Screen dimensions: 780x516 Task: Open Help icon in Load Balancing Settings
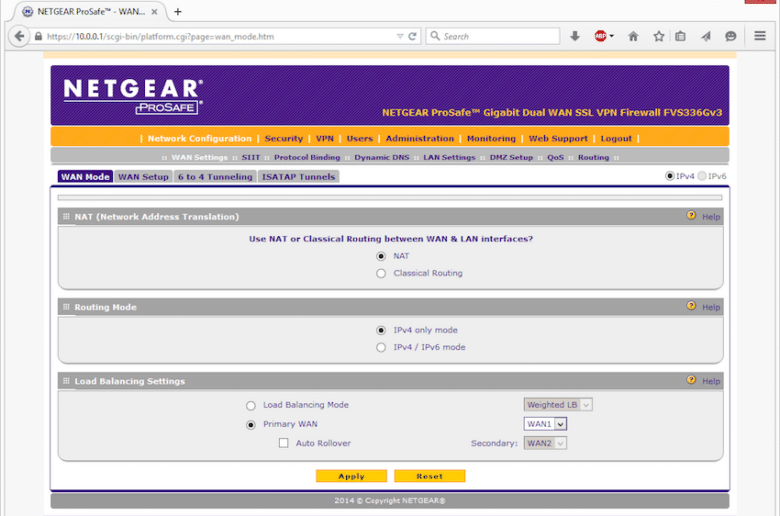click(x=691, y=380)
